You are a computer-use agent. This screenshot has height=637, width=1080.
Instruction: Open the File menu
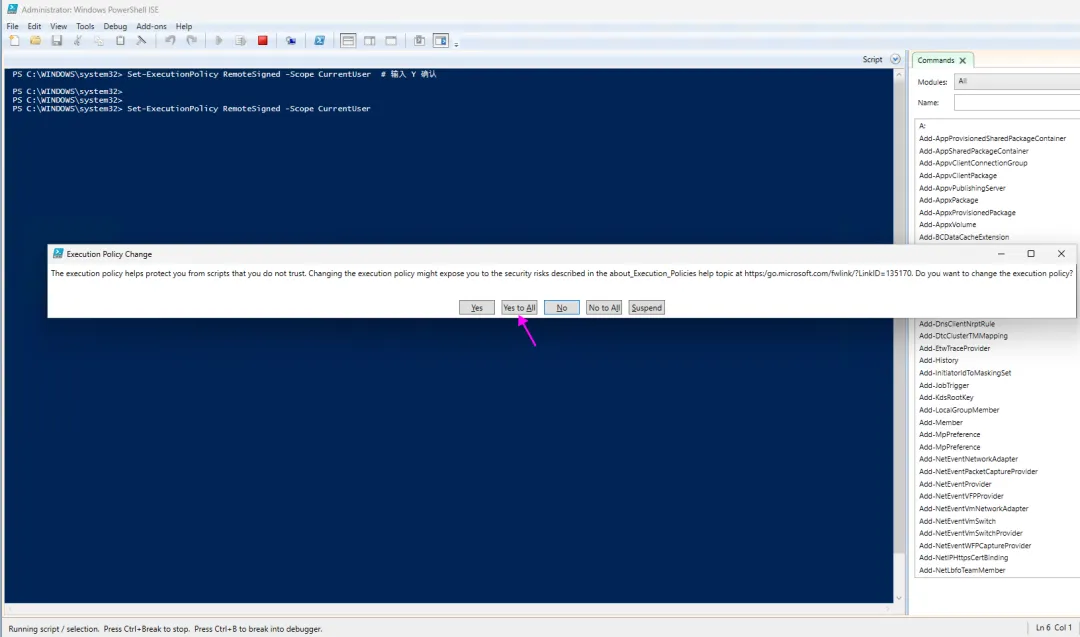coord(12,26)
